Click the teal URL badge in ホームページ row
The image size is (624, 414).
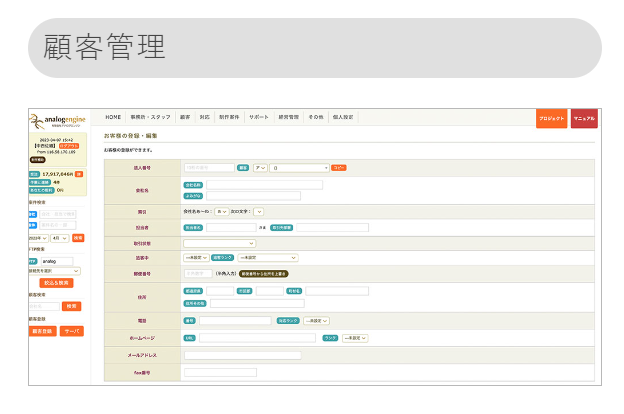(189, 338)
